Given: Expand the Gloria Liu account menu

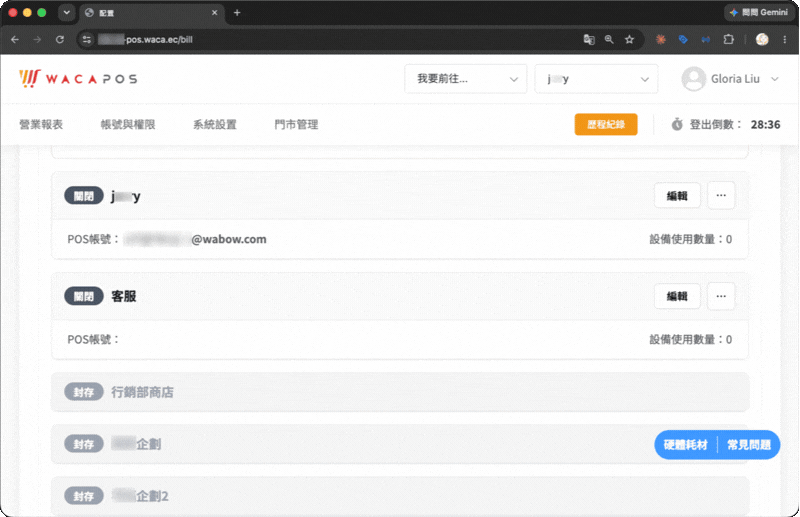Looking at the screenshot, I should click(x=774, y=79).
